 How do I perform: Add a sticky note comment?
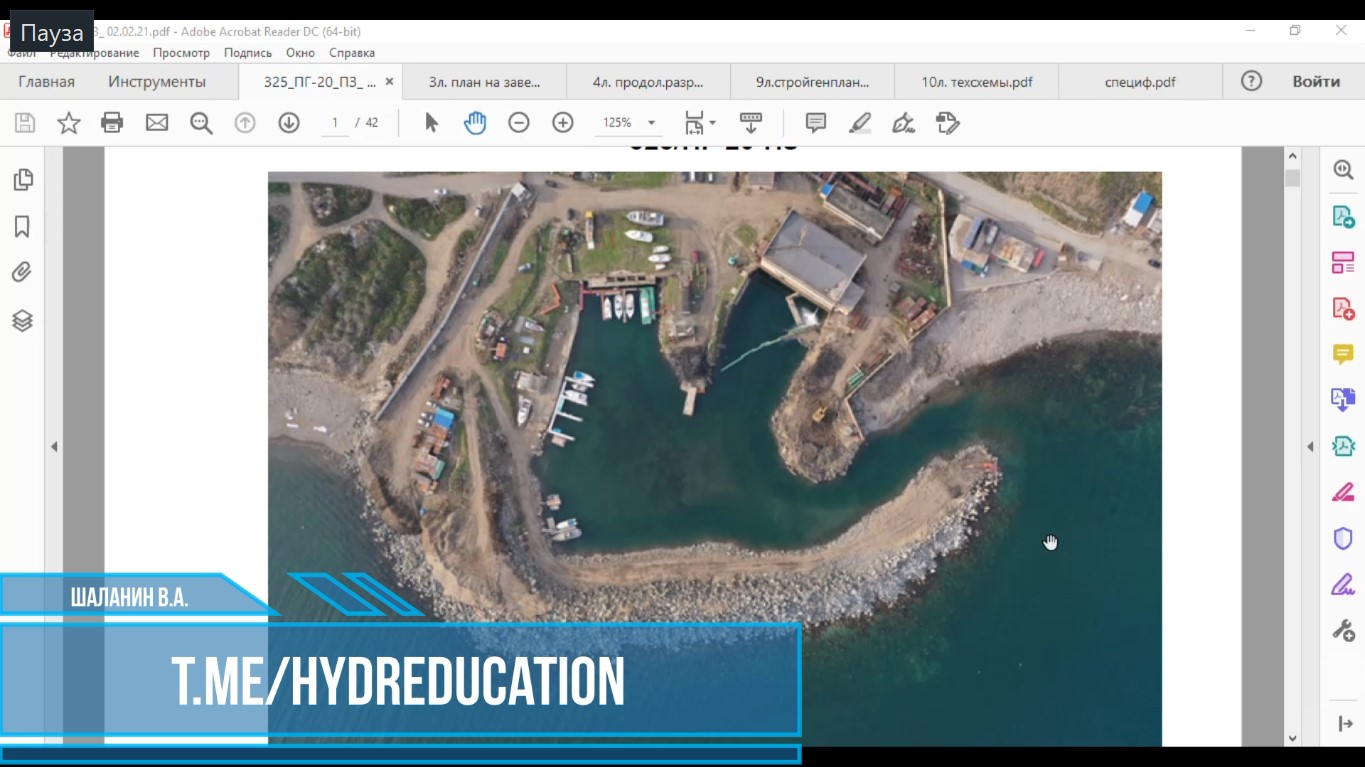tap(816, 123)
